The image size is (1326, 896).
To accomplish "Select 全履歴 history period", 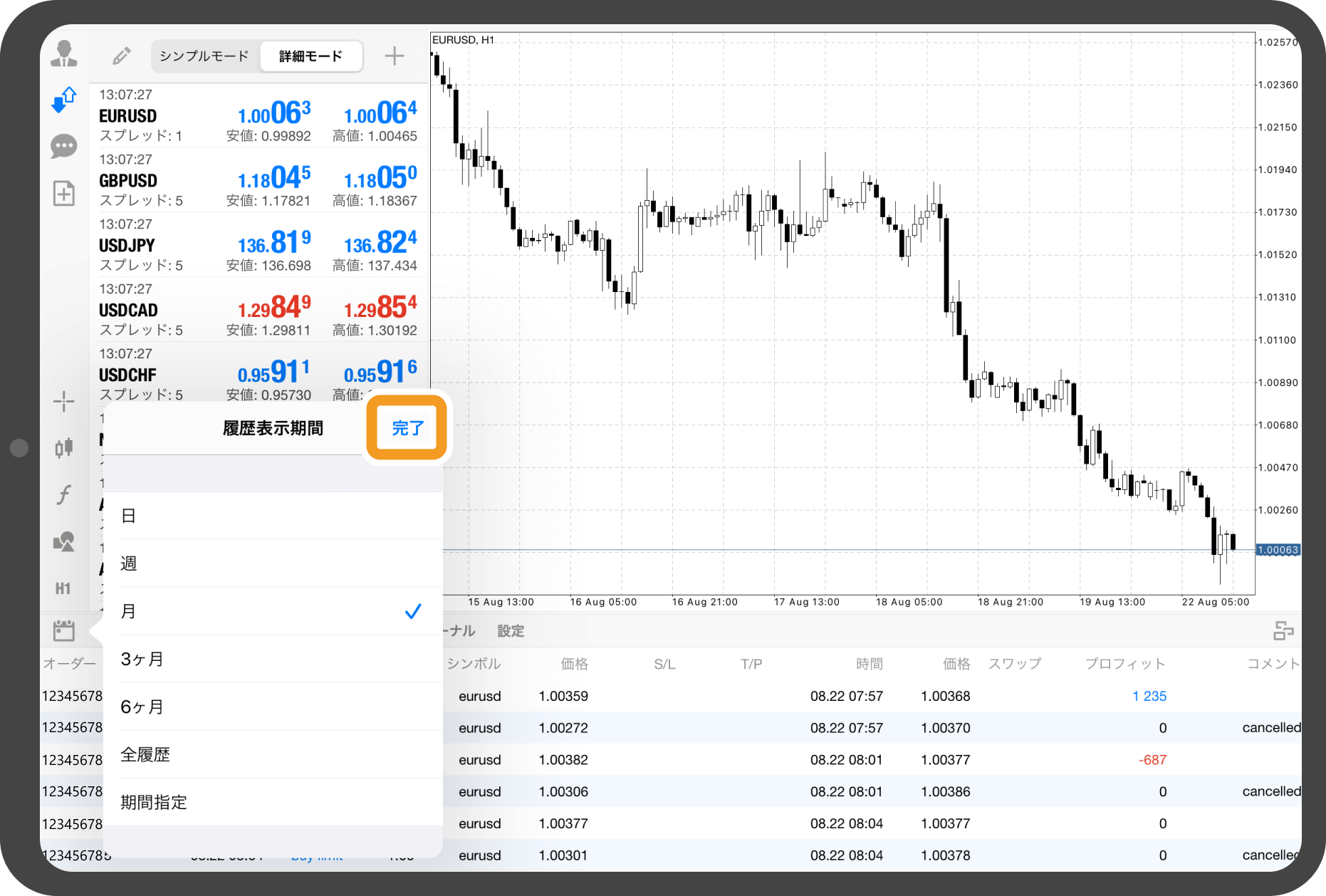I will coord(273,754).
